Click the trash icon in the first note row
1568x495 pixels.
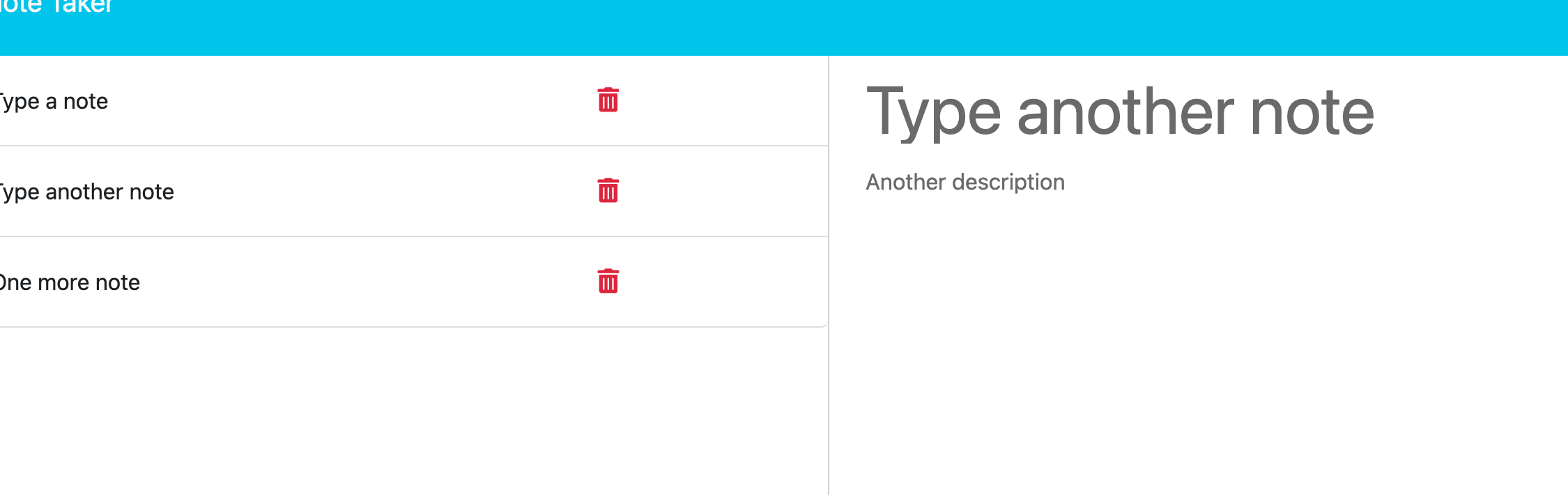coord(608,100)
